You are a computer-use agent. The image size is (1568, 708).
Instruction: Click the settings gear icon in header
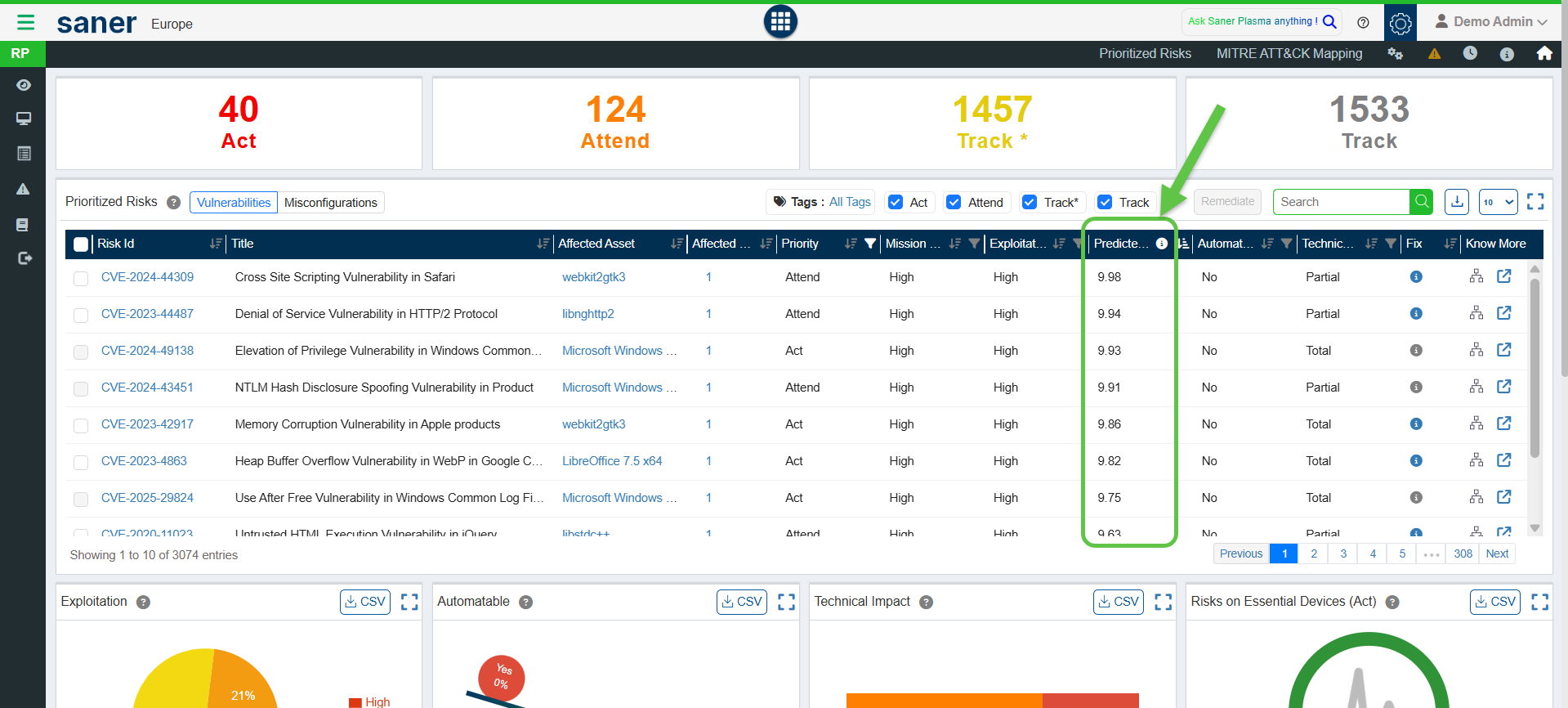[1400, 24]
